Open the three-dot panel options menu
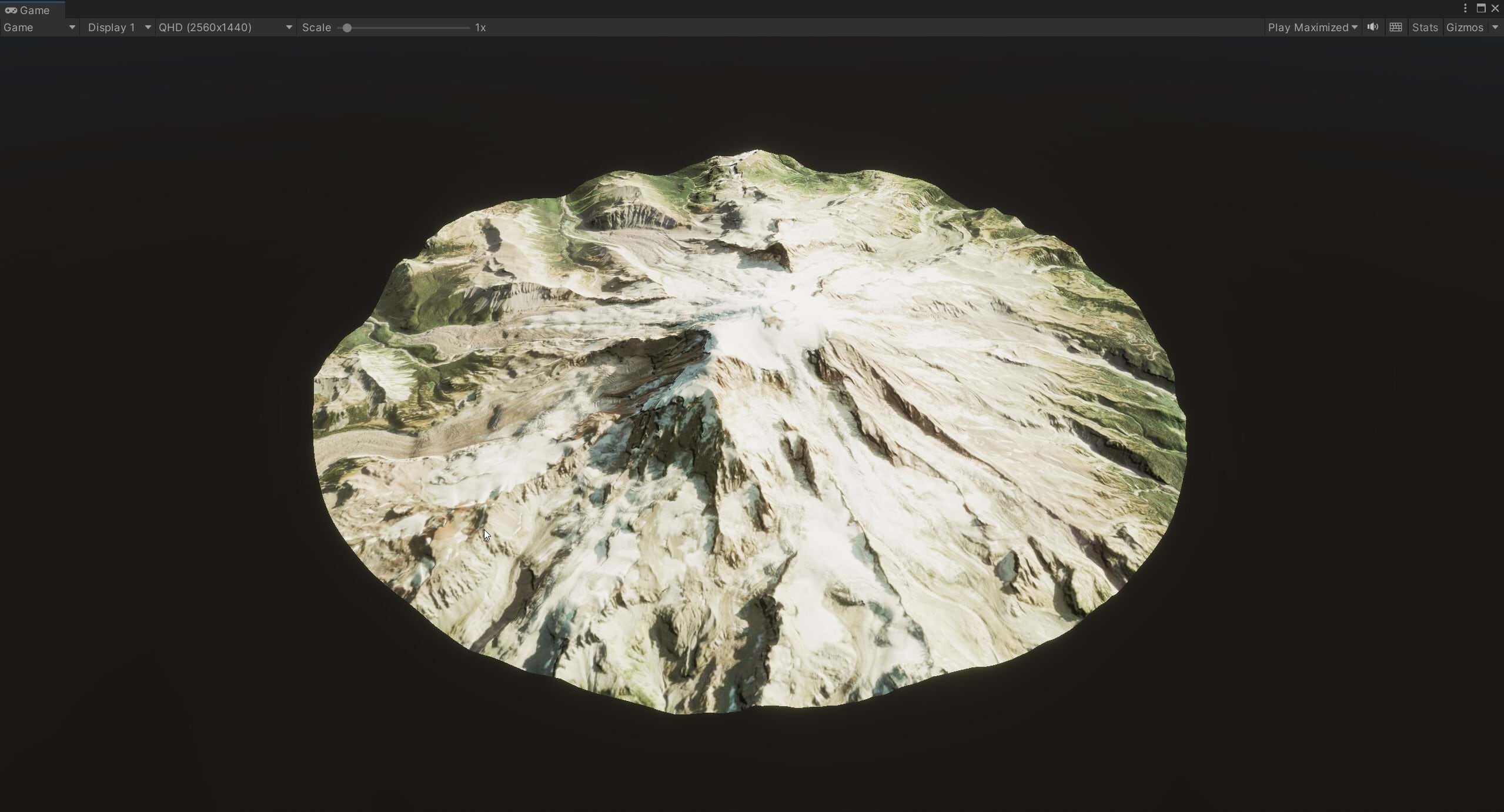 [x=1465, y=8]
